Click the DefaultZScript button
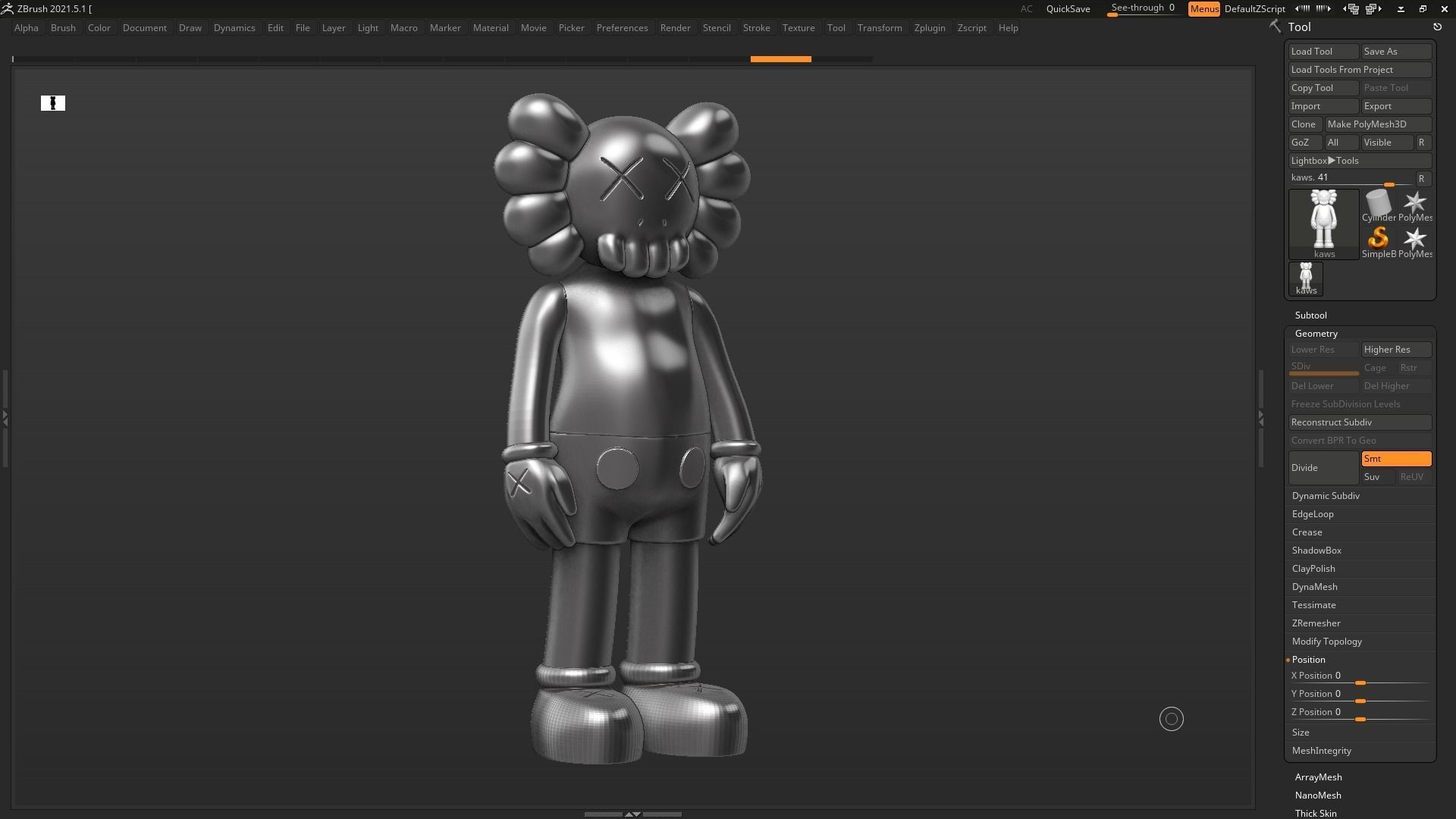This screenshot has height=819, width=1456. coord(1254,9)
